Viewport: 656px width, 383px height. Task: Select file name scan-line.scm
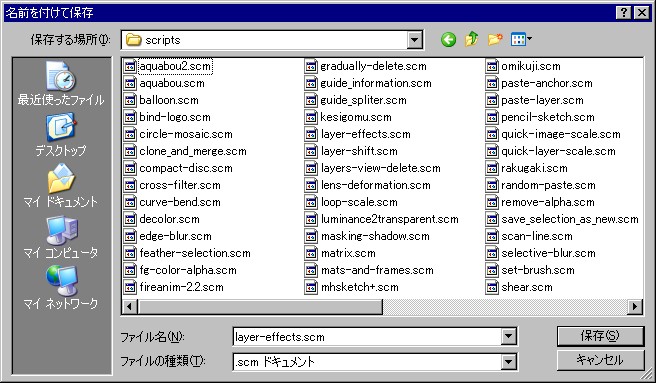[537, 236]
